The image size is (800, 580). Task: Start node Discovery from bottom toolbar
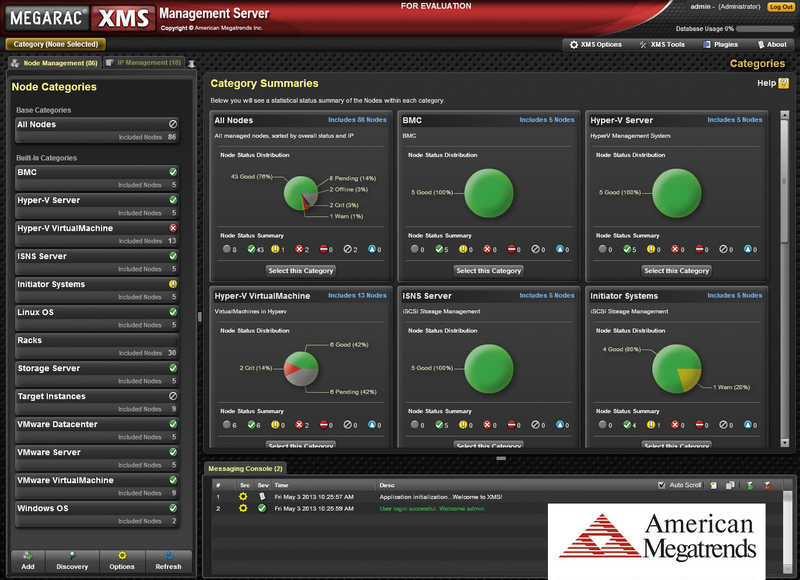pos(72,561)
